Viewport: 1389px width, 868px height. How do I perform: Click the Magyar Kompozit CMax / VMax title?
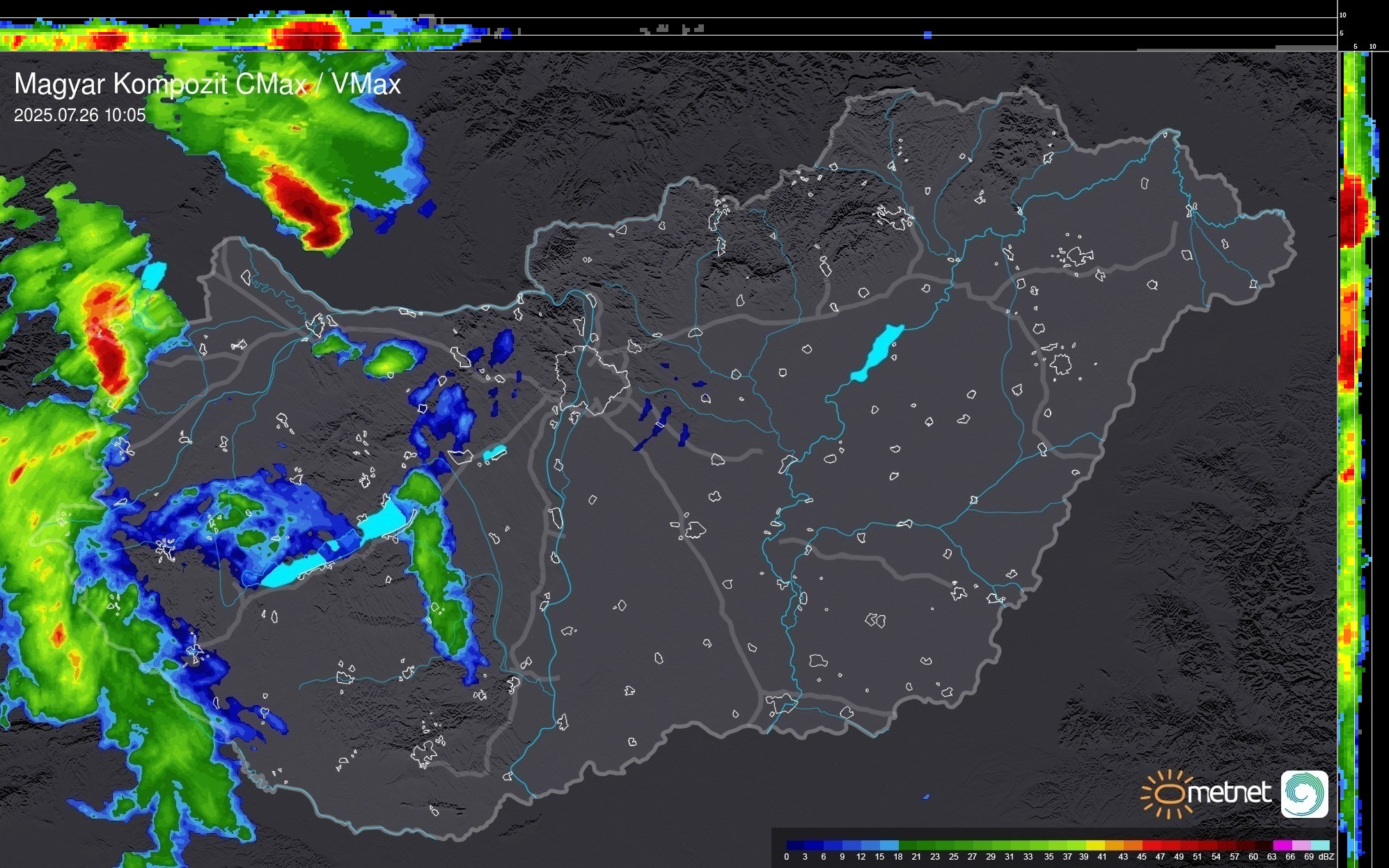(207, 84)
